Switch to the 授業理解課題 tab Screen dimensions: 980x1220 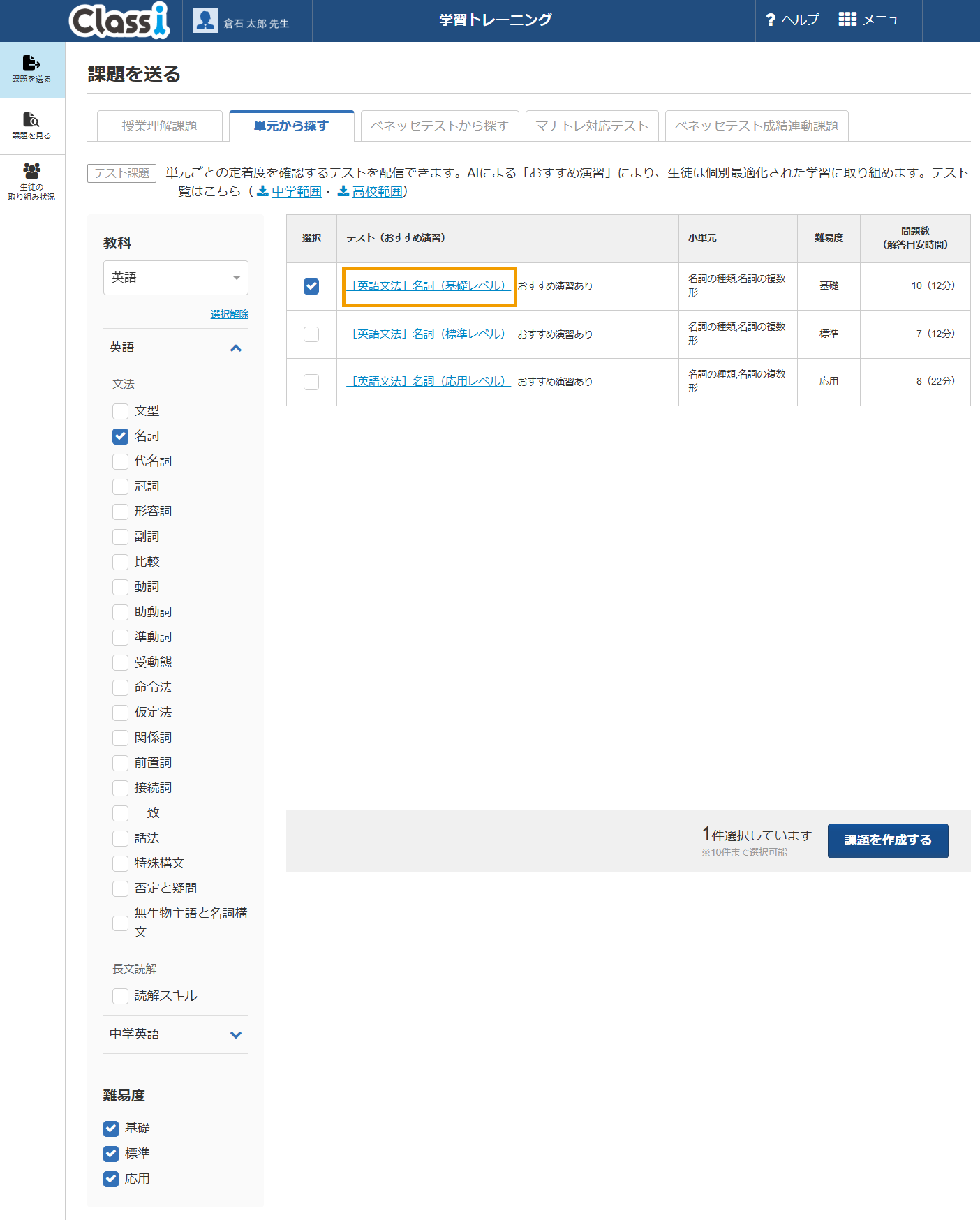click(159, 126)
